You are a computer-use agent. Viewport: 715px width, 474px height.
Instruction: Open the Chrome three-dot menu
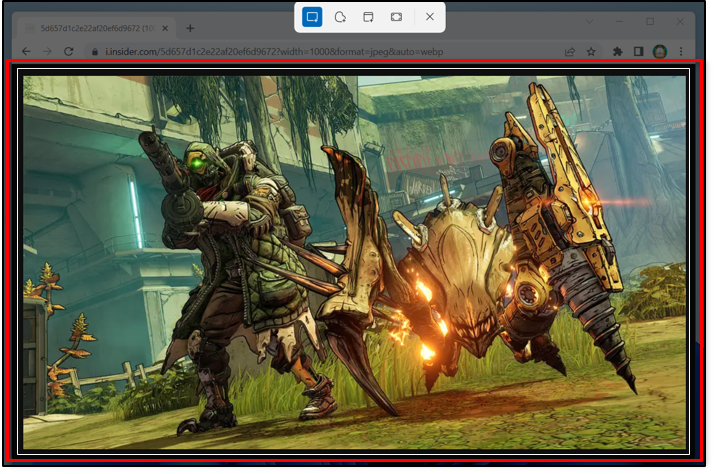[x=681, y=51]
